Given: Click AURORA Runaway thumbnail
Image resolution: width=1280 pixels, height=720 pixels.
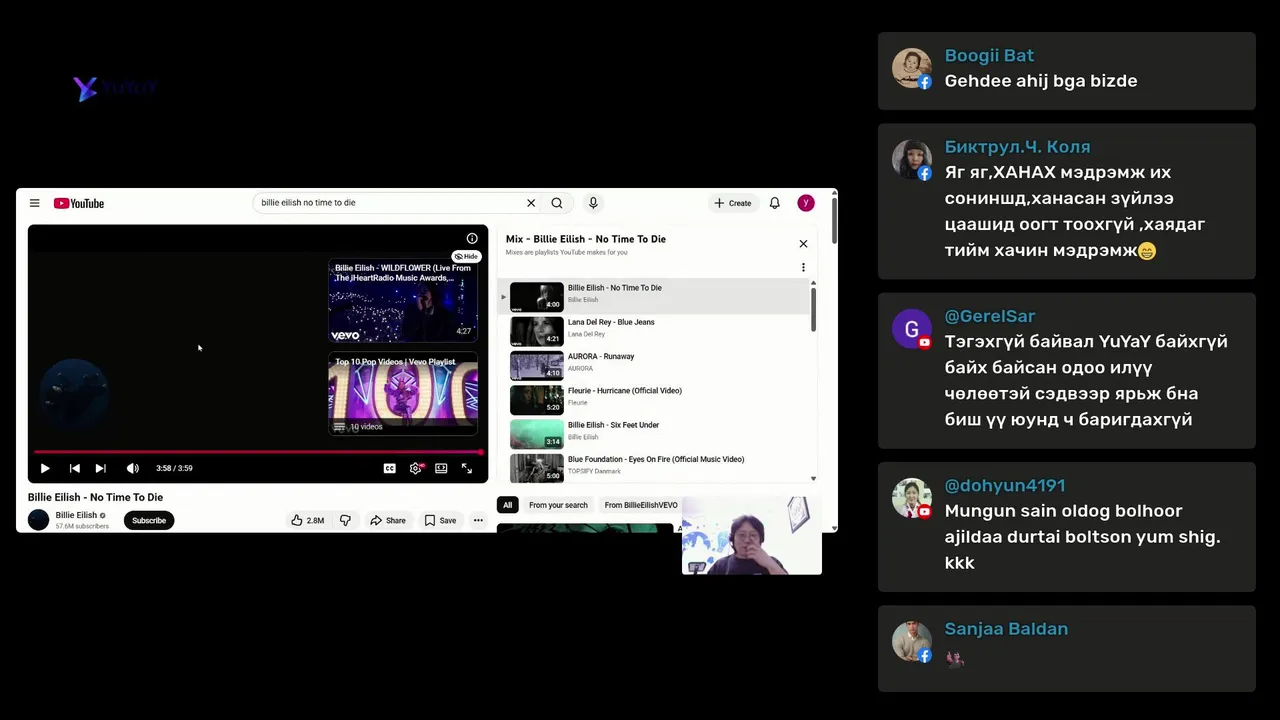Looking at the screenshot, I should (537, 365).
